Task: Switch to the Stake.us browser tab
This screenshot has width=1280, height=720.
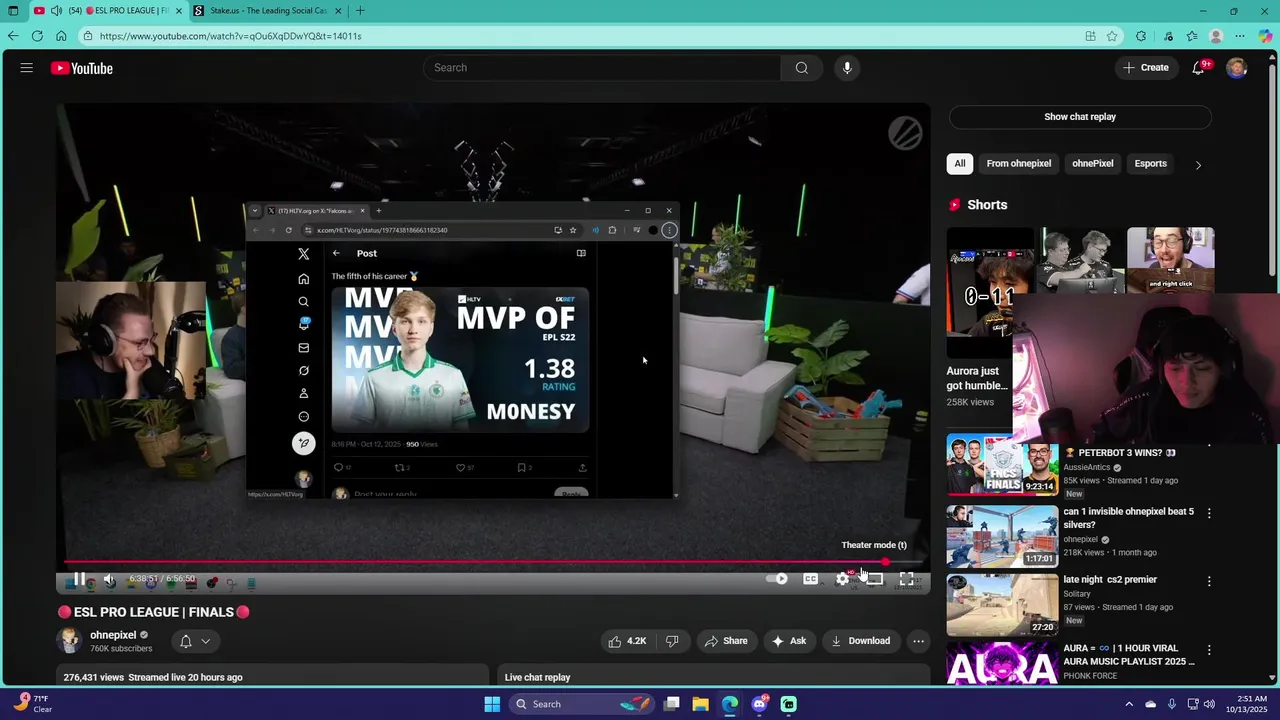Action: pyautogui.click(x=267, y=11)
